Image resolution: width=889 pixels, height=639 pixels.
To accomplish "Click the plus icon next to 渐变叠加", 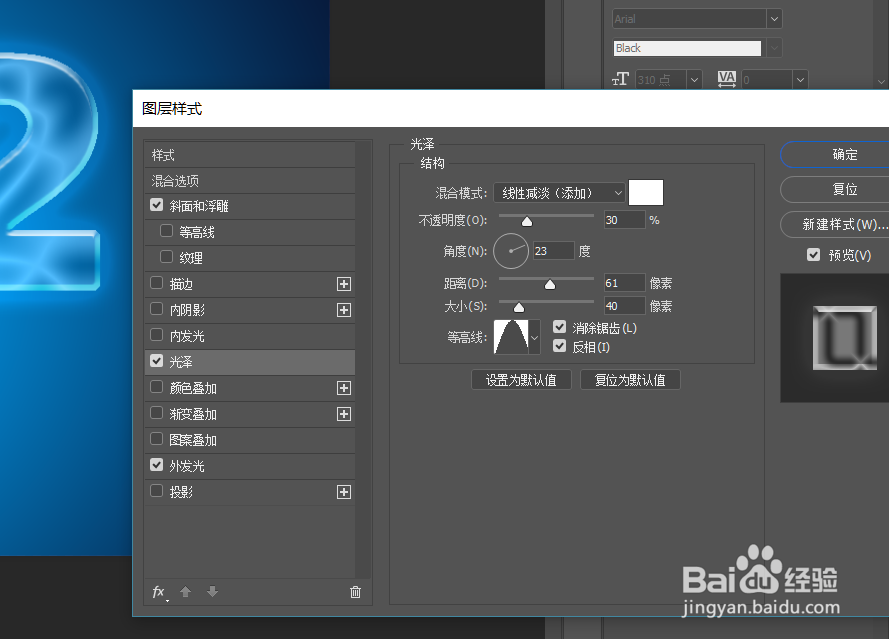I will point(344,414).
